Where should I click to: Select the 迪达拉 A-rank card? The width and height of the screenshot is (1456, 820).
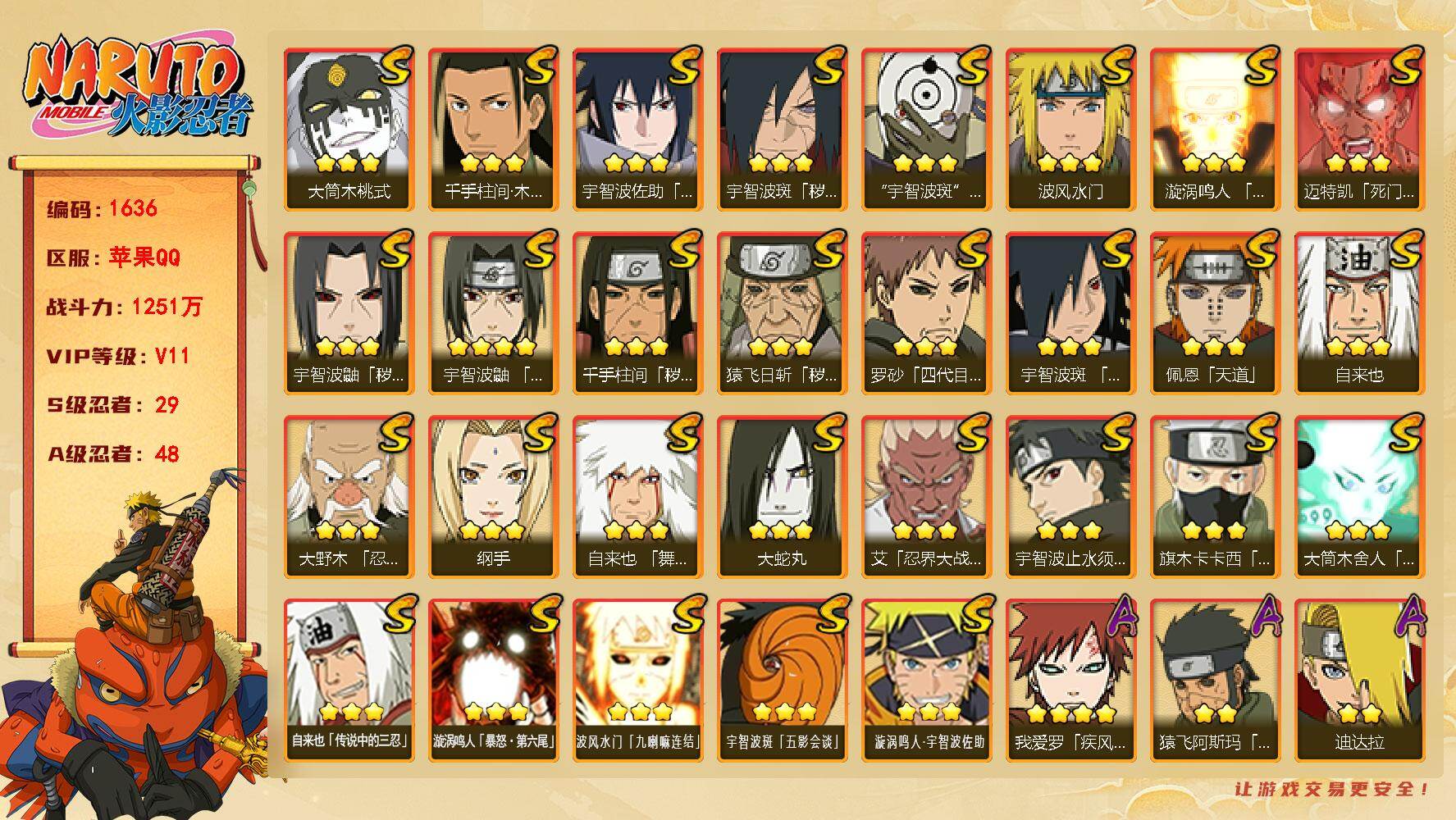1359,681
